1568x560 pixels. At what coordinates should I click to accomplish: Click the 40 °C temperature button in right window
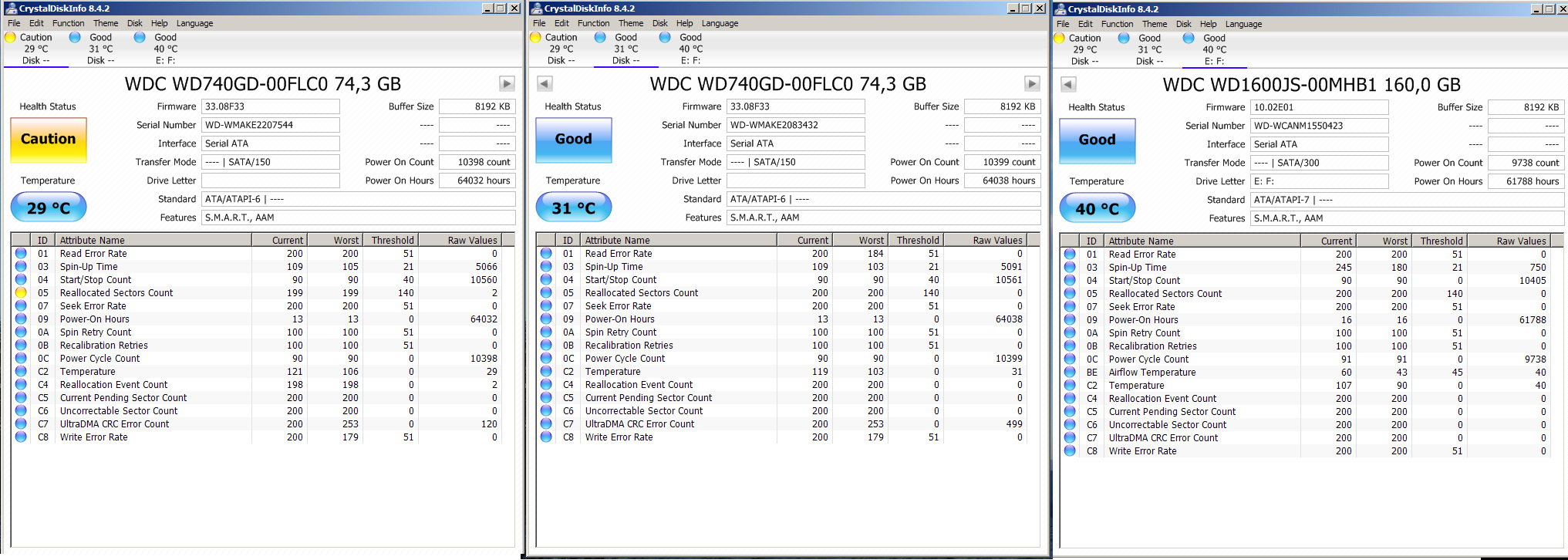point(1098,208)
